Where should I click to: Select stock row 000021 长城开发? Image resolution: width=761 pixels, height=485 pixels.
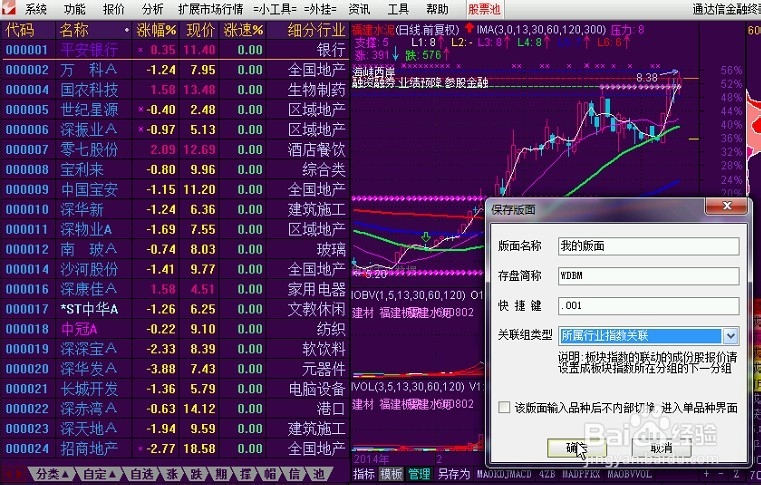pyautogui.click(x=175, y=388)
